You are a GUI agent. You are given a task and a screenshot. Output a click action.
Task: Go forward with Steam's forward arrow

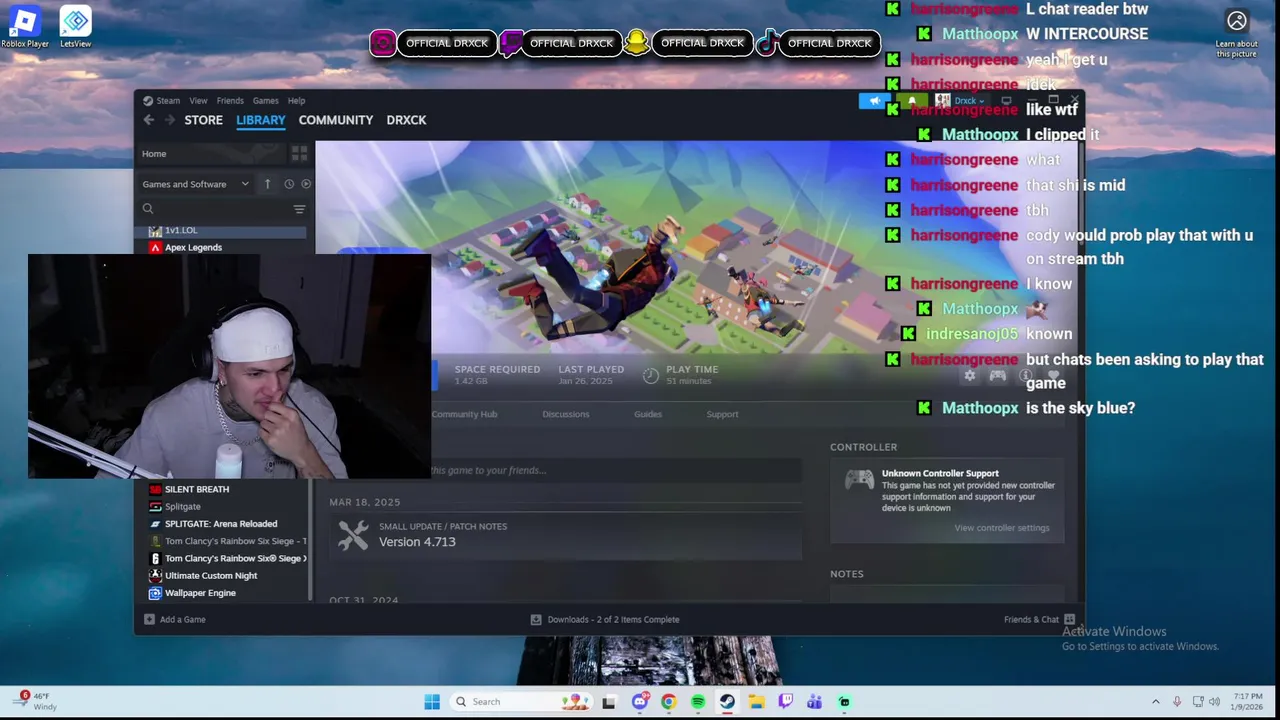(x=169, y=120)
